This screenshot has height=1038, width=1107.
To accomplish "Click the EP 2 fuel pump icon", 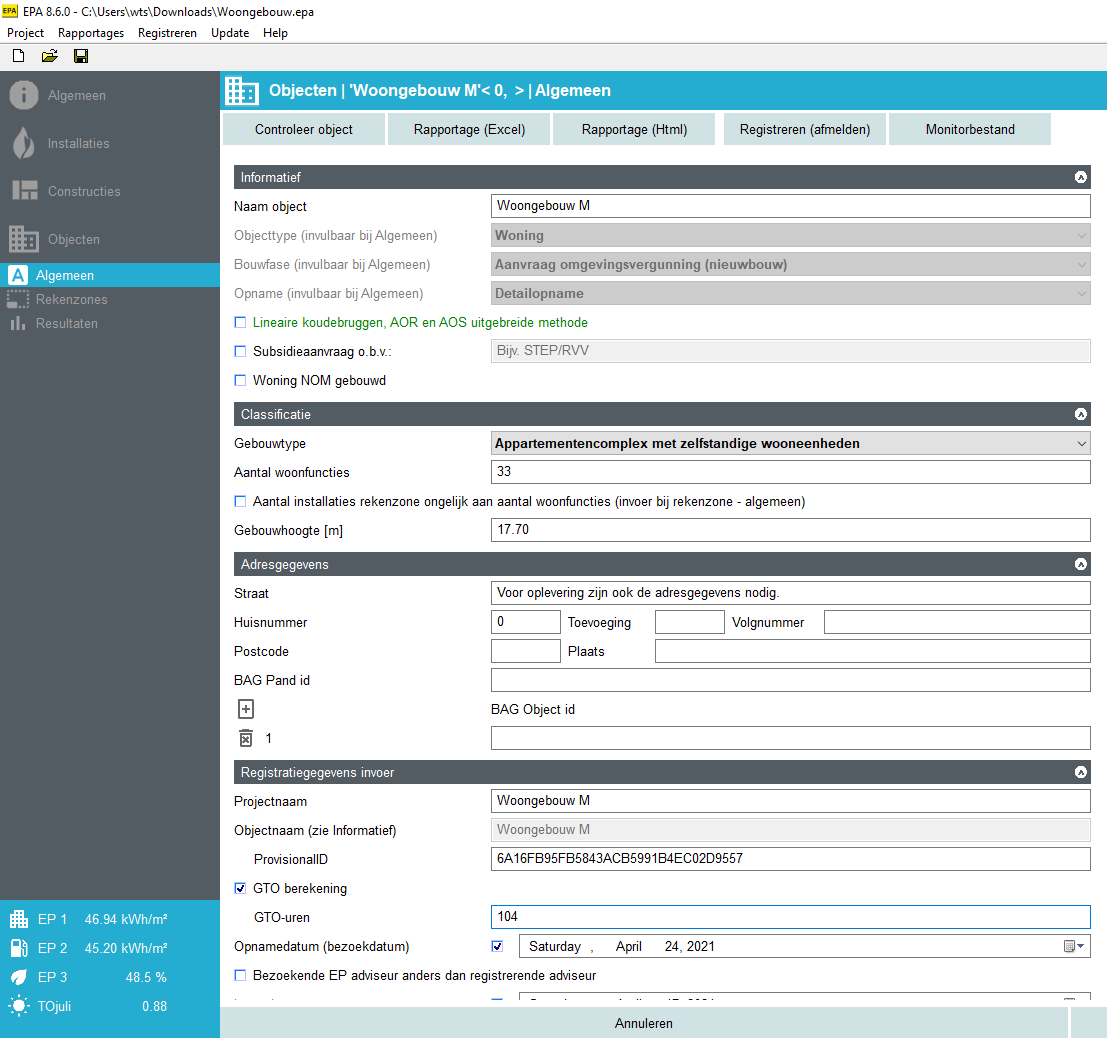I will pos(19,948).
